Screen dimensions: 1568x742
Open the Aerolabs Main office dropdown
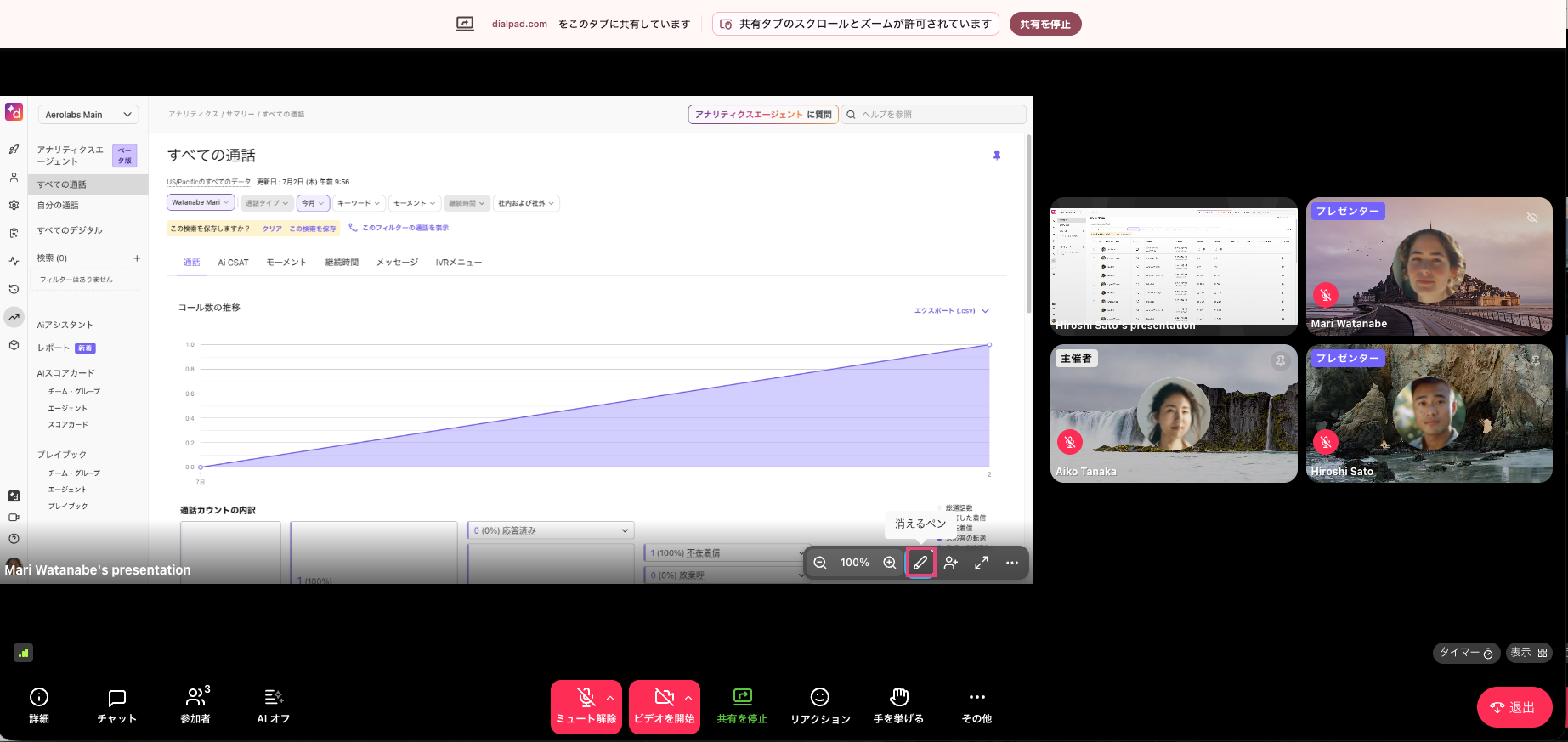pos(88,115)
